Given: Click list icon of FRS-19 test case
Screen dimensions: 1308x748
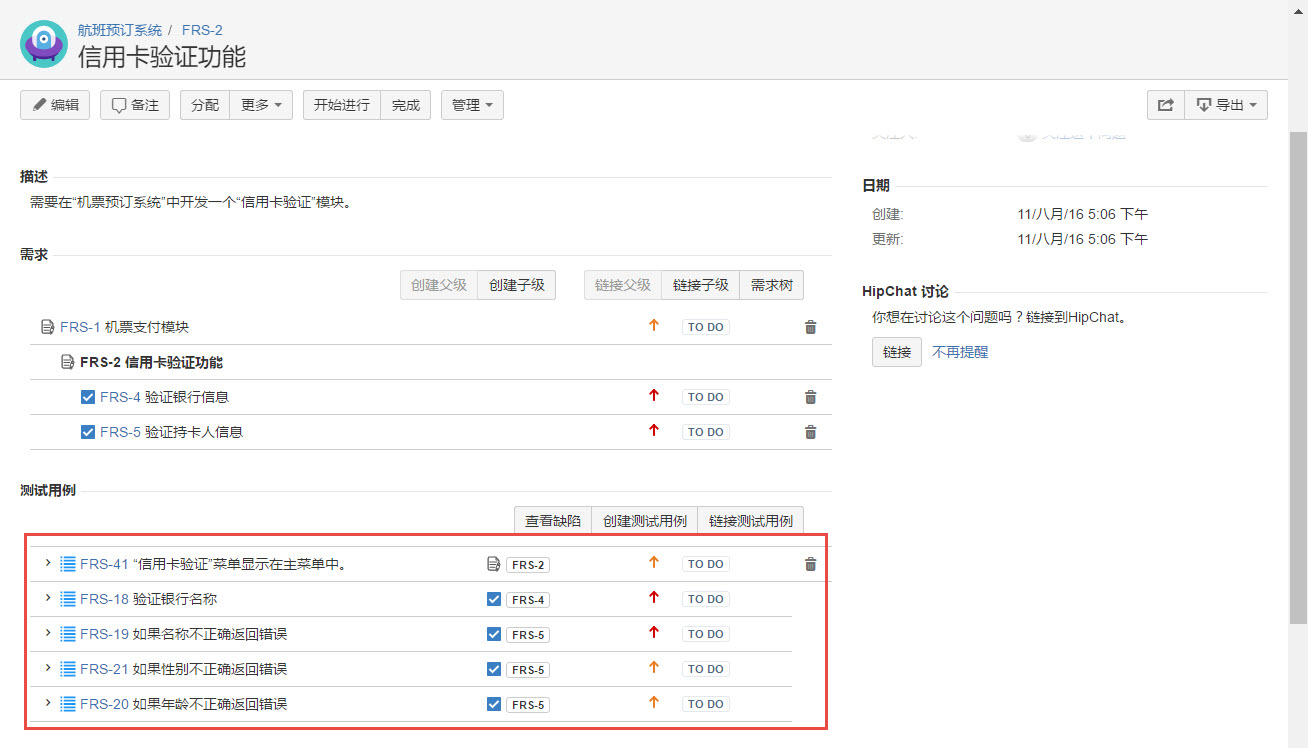Looking at the screenshot, I should click(x=68, y=634).
